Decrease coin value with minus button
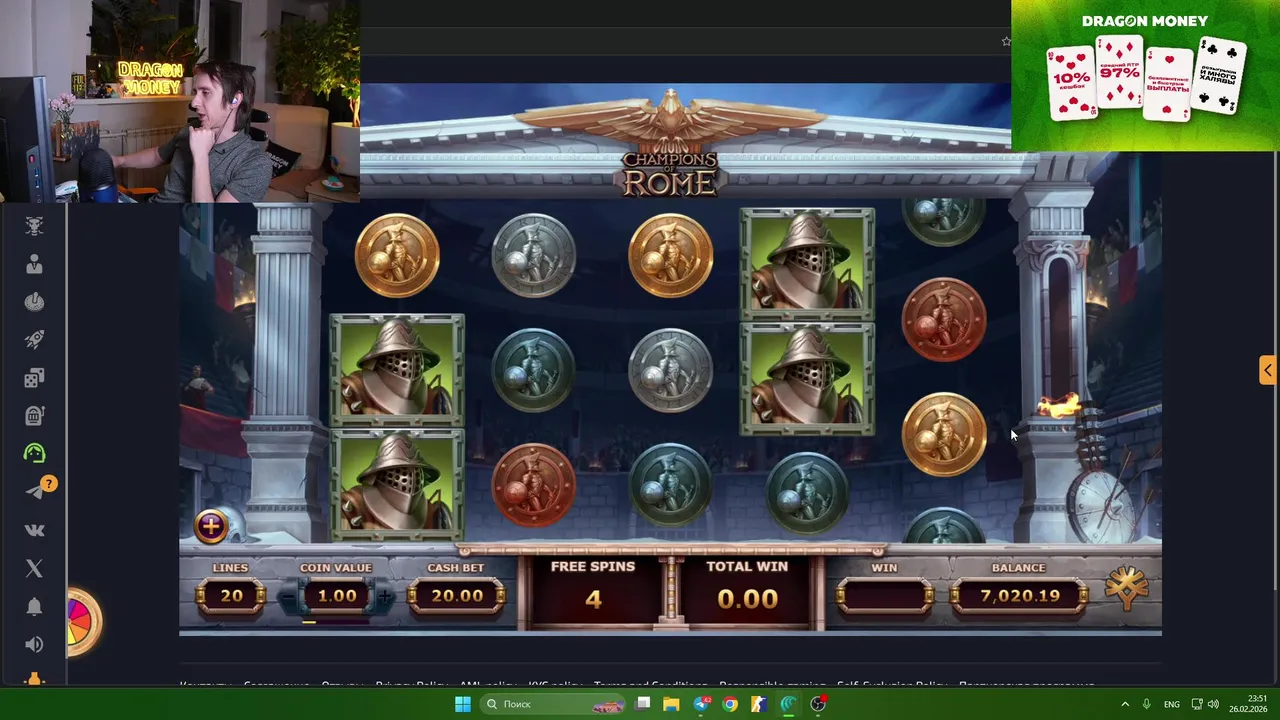Screen dimensions: 1280x720 287,597
